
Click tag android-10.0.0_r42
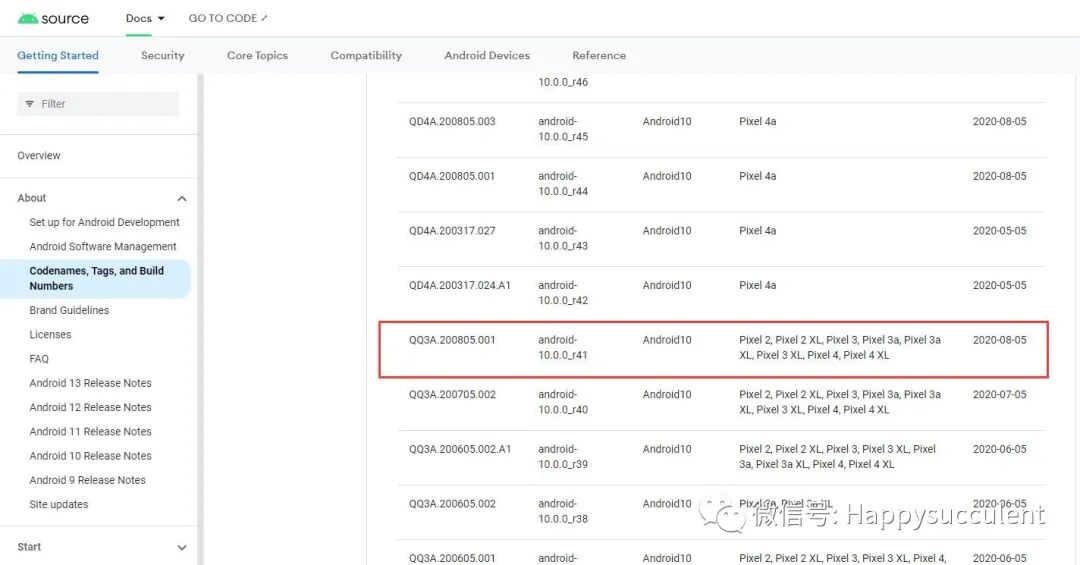point(563,293)
